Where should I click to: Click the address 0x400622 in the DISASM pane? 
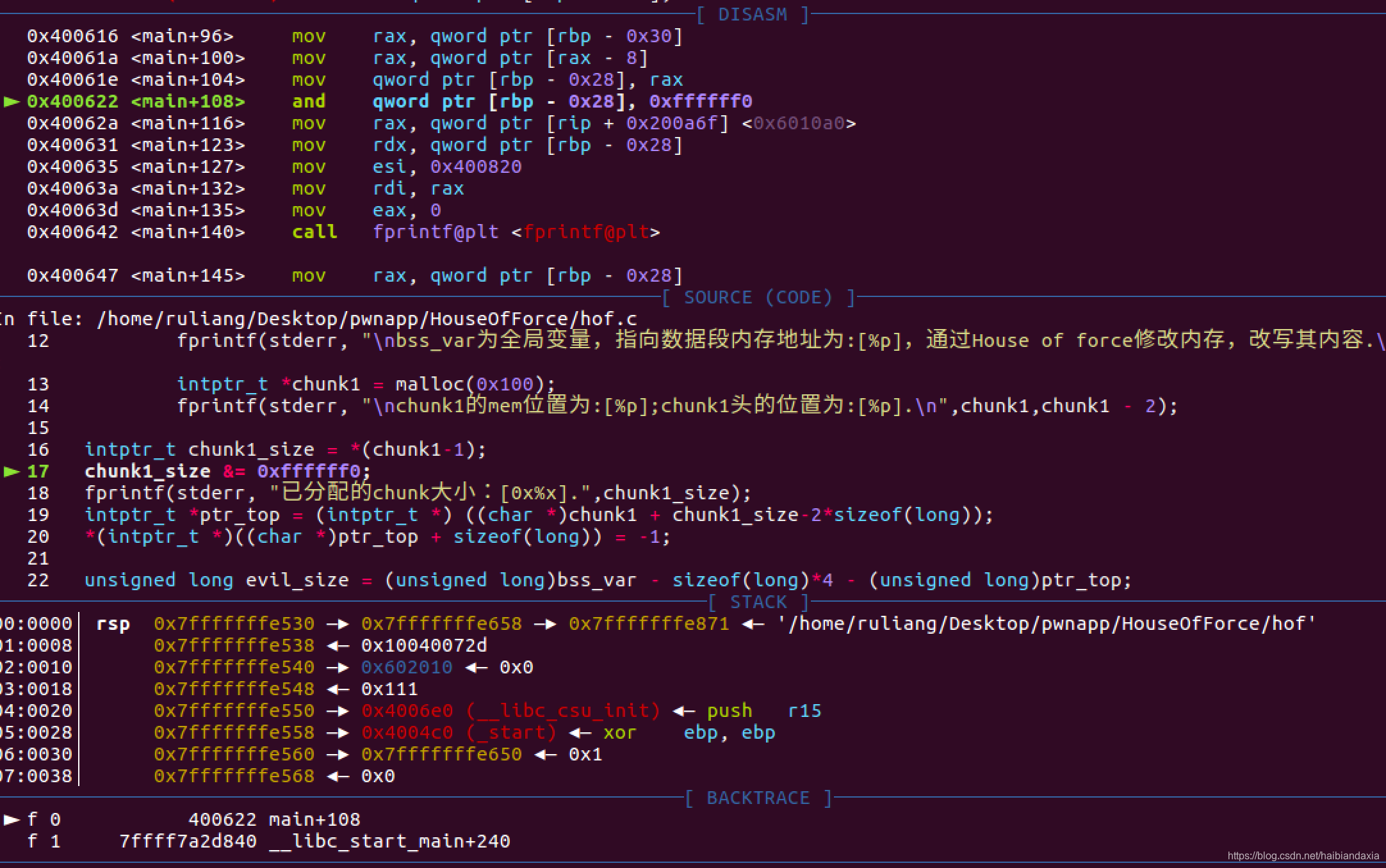pyautogui.click(x=72, y=102)
